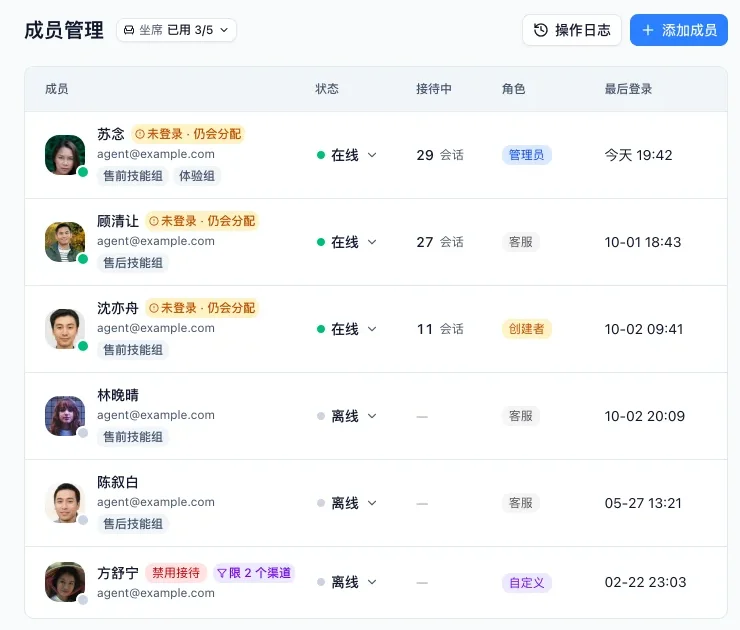Click 方舒宁's 自定义 role tag

pos(527,583)
